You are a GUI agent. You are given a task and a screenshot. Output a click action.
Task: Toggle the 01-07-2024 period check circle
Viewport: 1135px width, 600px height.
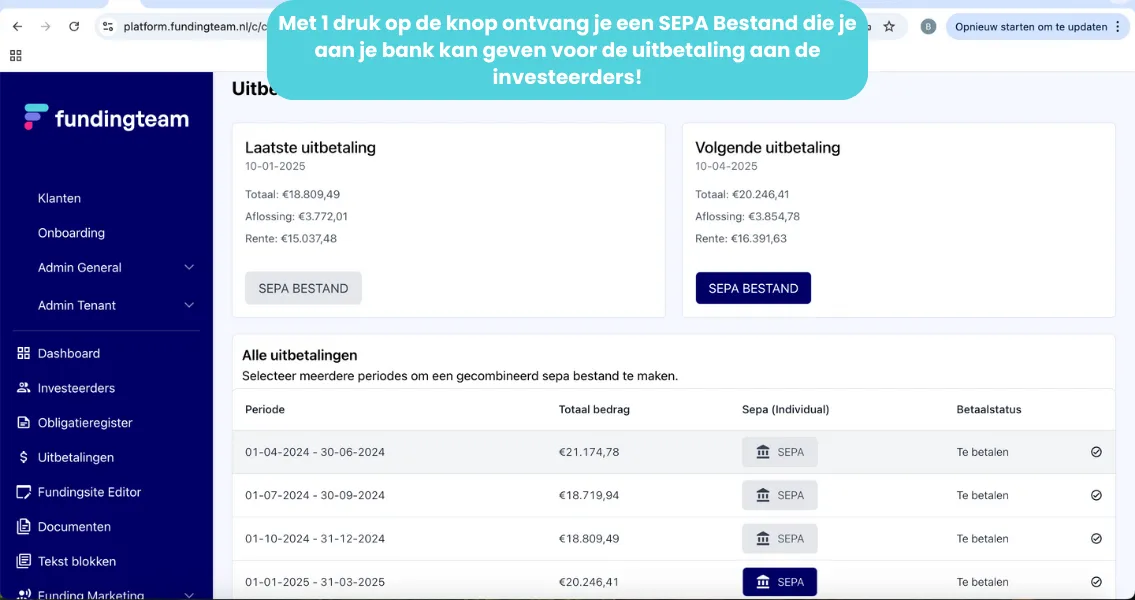(x=1096, y=495)
